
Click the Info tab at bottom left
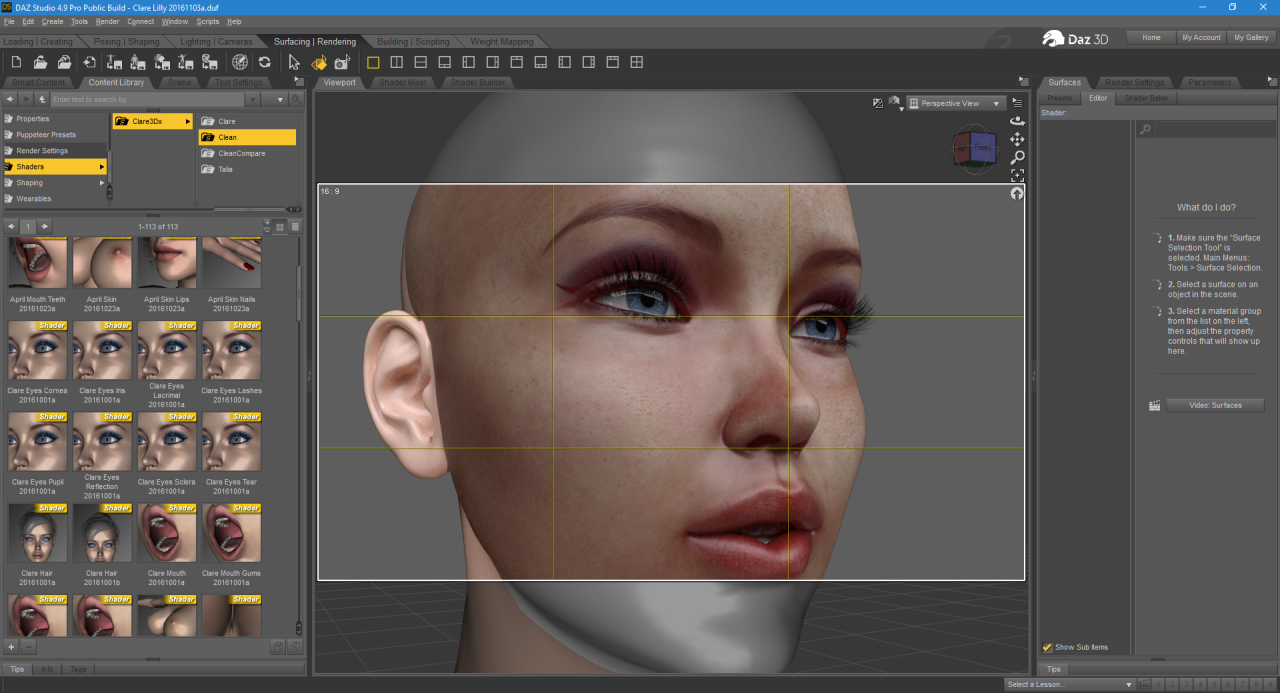tap(47, 669)
